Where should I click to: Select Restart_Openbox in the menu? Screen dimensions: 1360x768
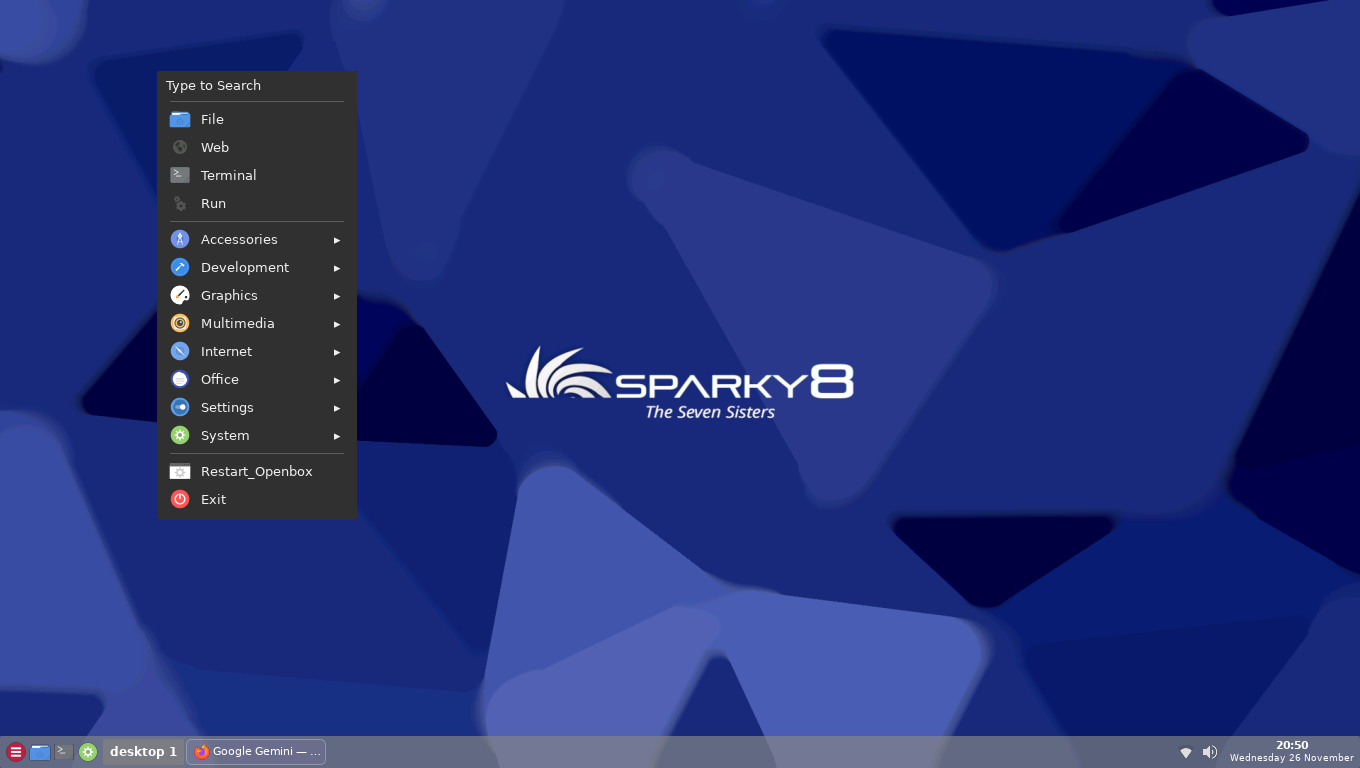coord(256,471)
